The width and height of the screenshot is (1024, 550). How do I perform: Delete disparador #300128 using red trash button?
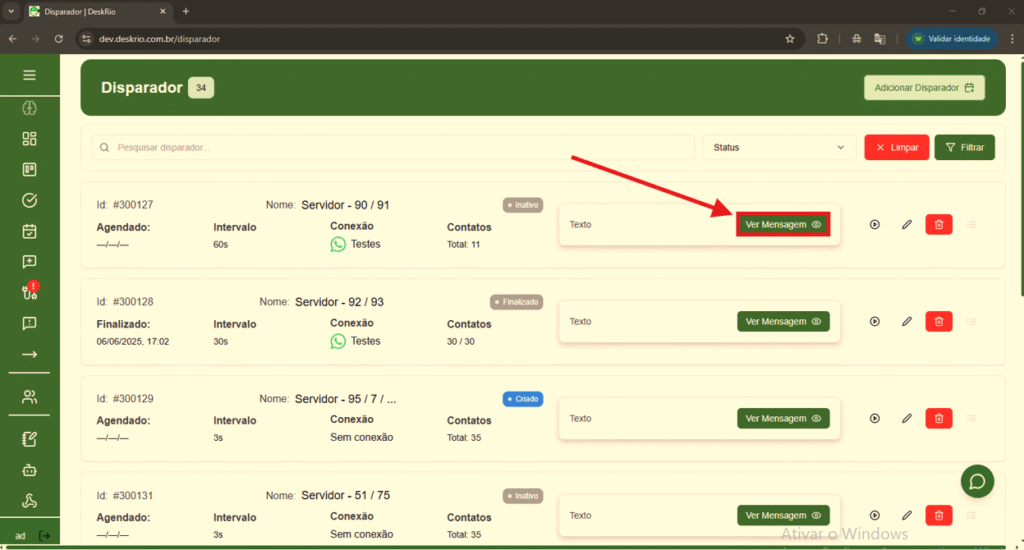click(x=938, y=321)
